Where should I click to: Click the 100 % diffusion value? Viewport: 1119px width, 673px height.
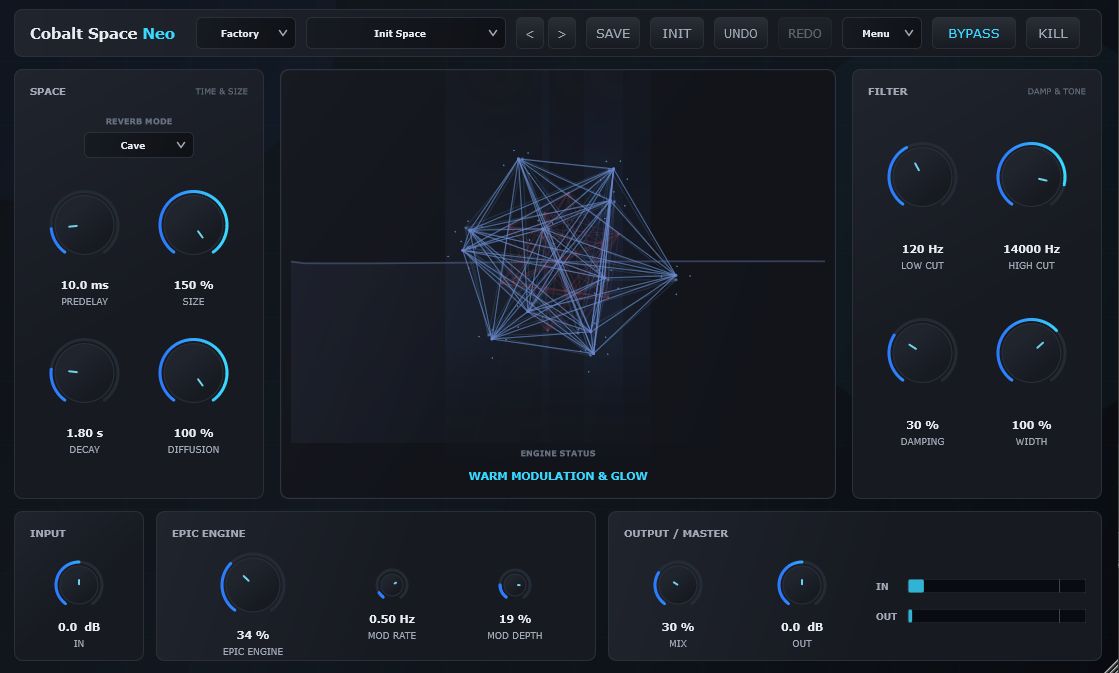(x=193, y=432)
